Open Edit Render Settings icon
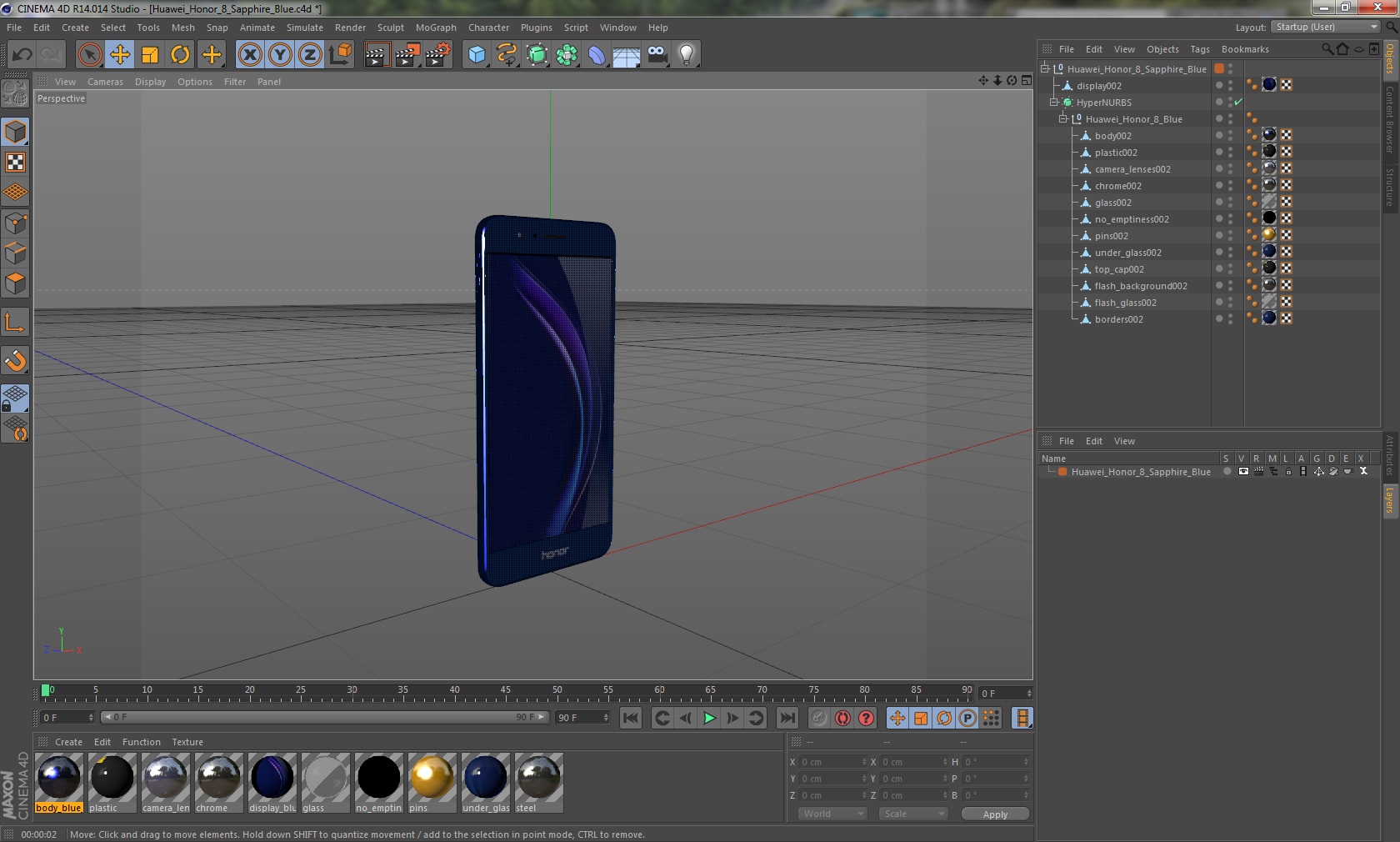1400x842 pixels. pos(437,55)
